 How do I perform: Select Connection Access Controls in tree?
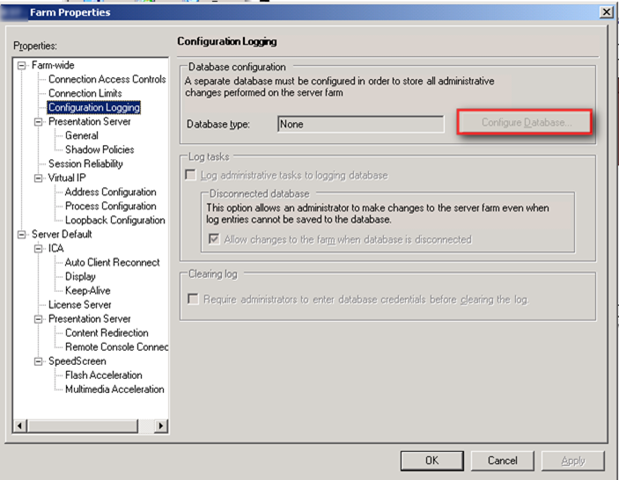107,79
